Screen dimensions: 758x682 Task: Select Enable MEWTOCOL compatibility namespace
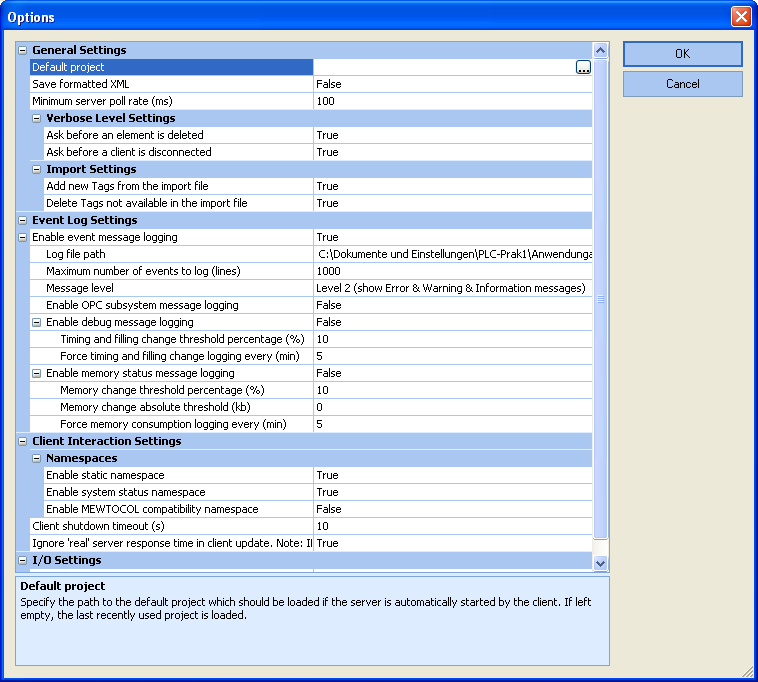click(x=179, y=509)
